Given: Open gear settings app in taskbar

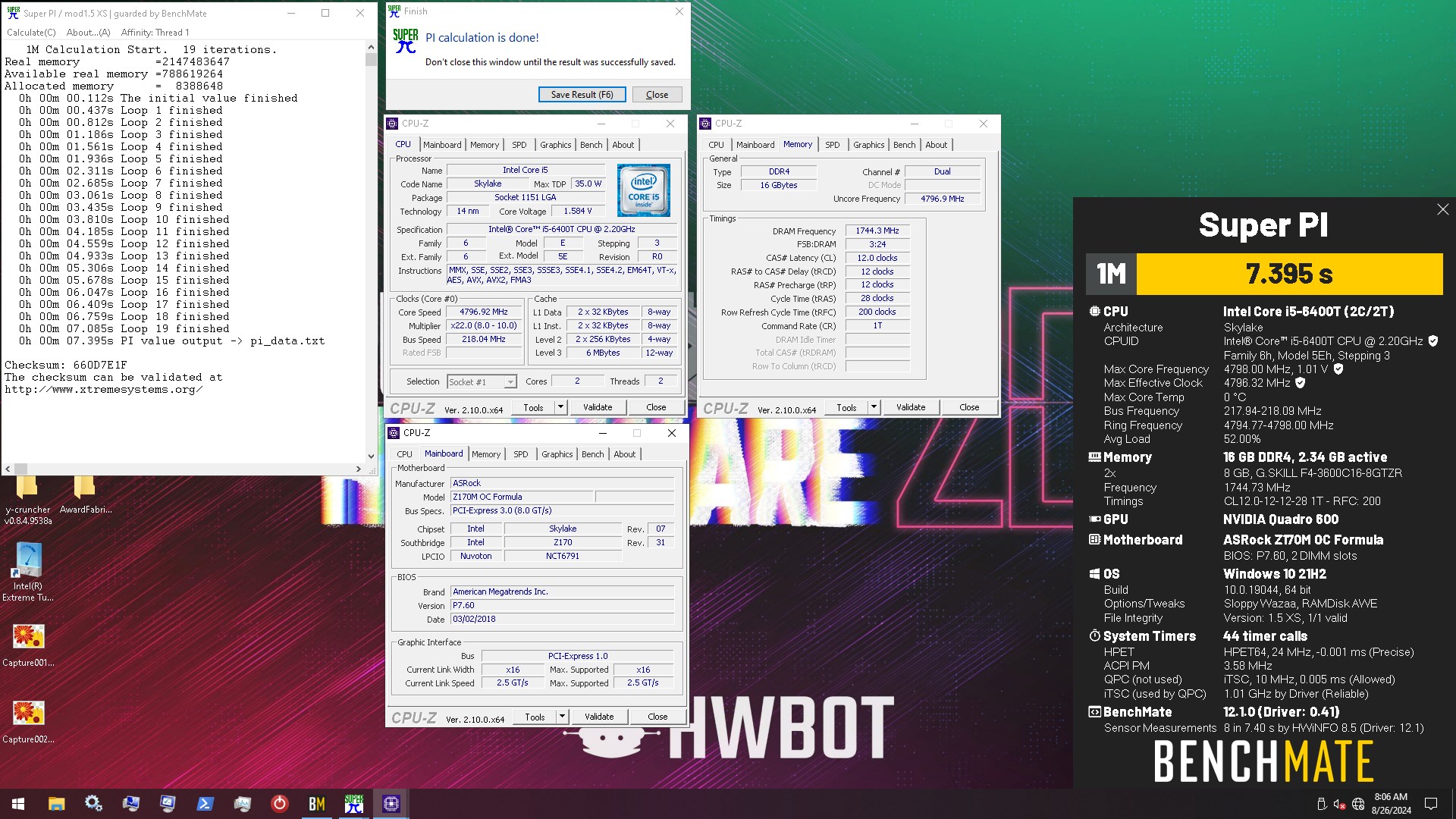Looking at the screenshot, I should [93, 804].
